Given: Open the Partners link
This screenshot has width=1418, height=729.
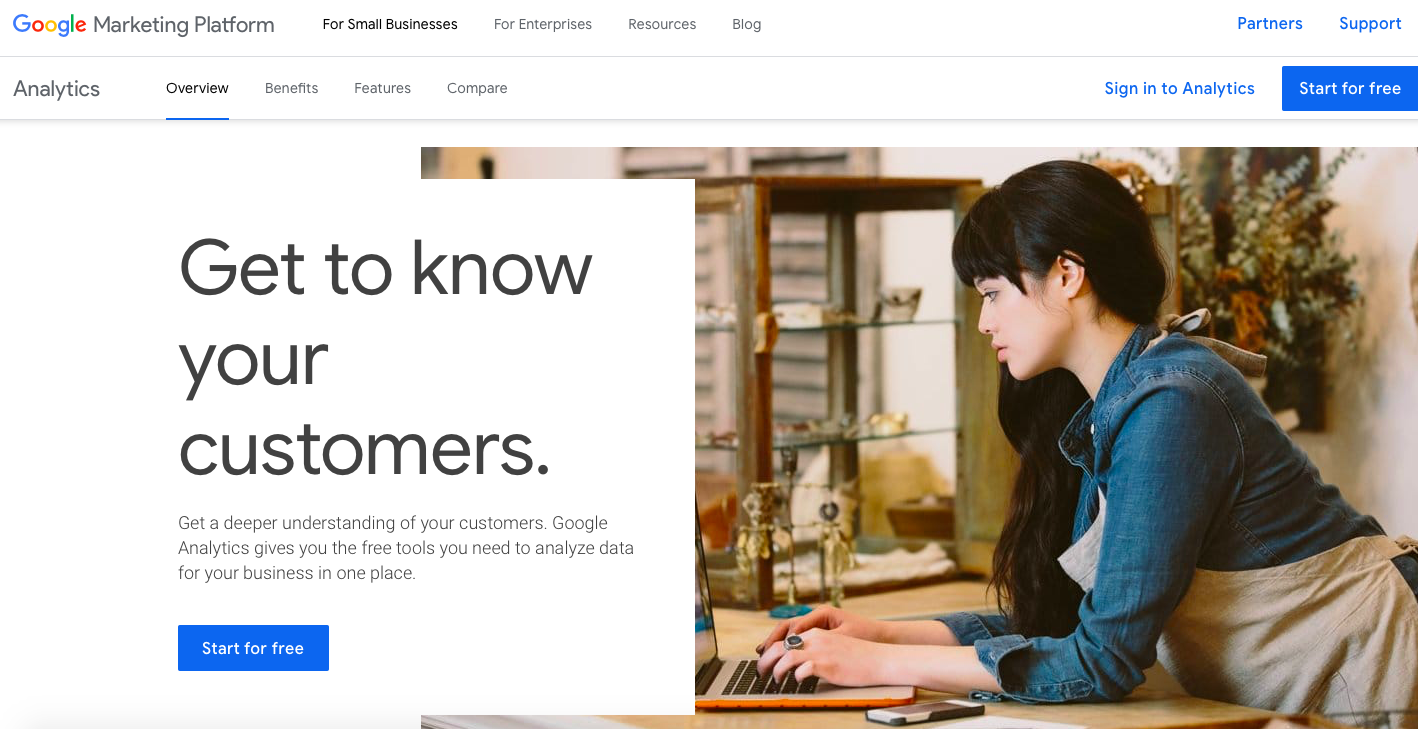Looking at the screenshot, I should coord(1270,24).
